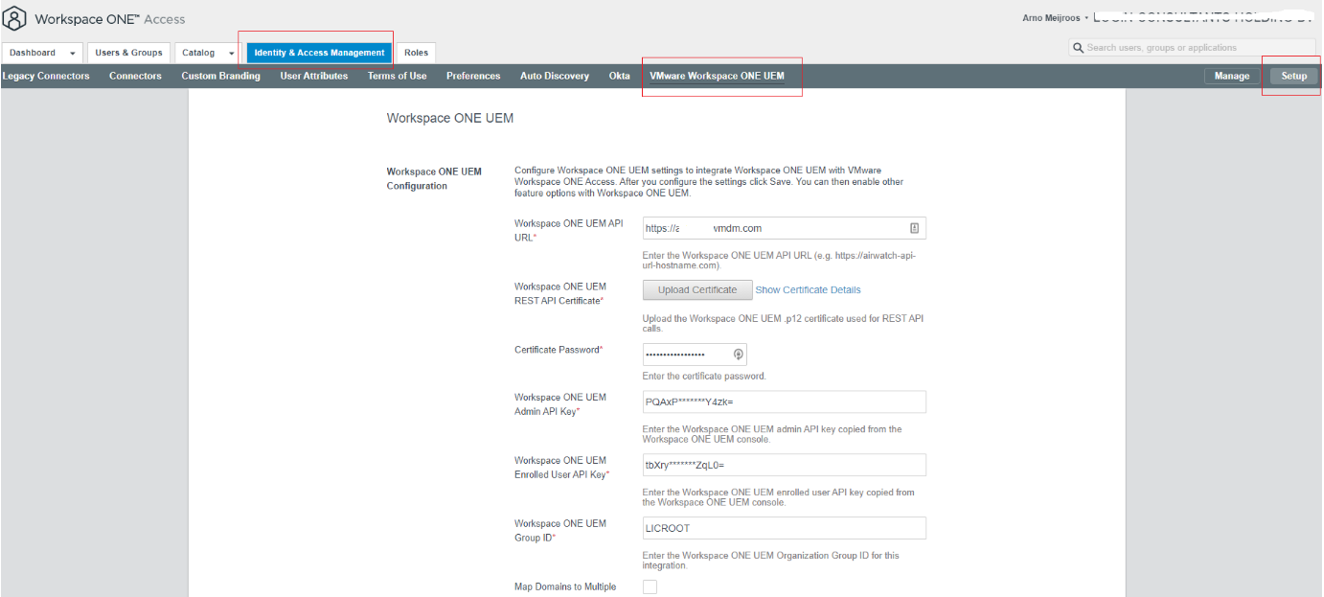Open the Roles tab
1324x597 pixels.
(x=416, y=52)
